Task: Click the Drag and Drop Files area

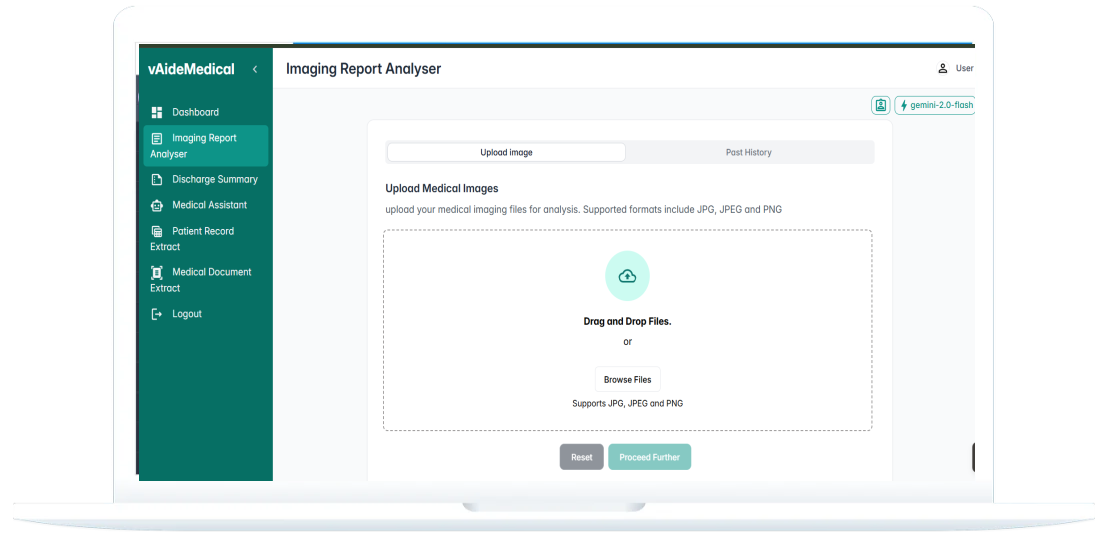Action: pyautogui.click(x=627, y=322)
